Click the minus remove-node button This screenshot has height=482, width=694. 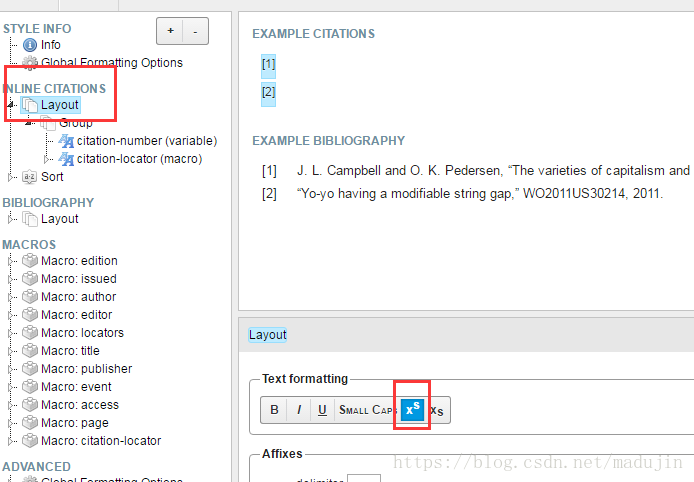[195, 31]
